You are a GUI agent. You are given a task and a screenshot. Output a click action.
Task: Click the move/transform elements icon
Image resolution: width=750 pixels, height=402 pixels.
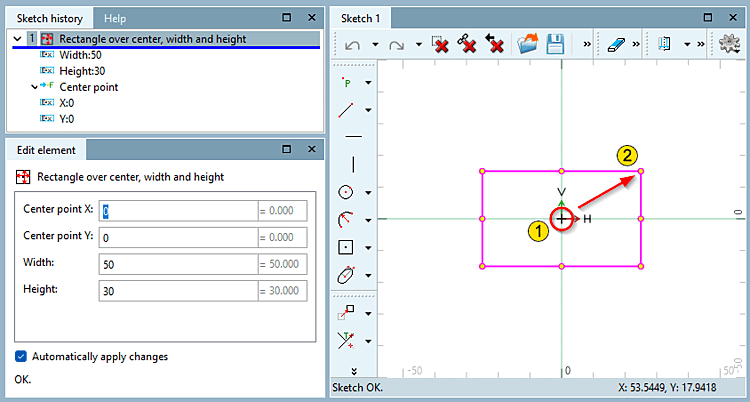(346, 313)
